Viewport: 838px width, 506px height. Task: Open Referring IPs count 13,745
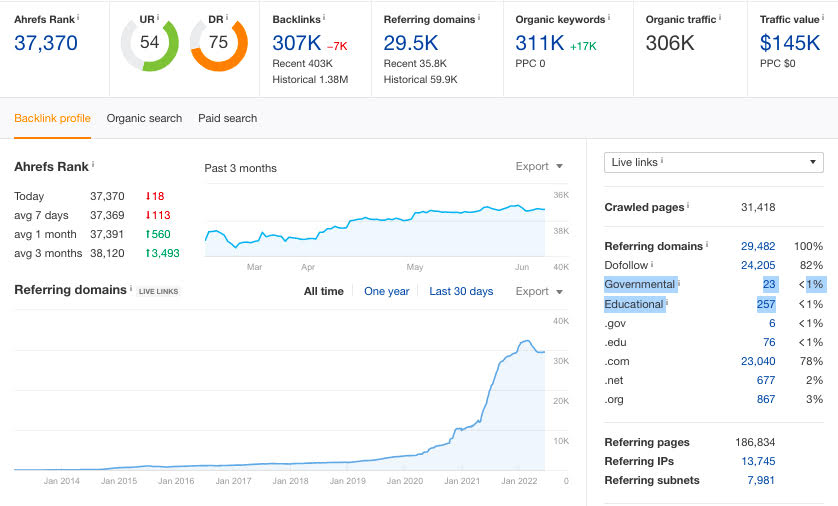(758, 461)
